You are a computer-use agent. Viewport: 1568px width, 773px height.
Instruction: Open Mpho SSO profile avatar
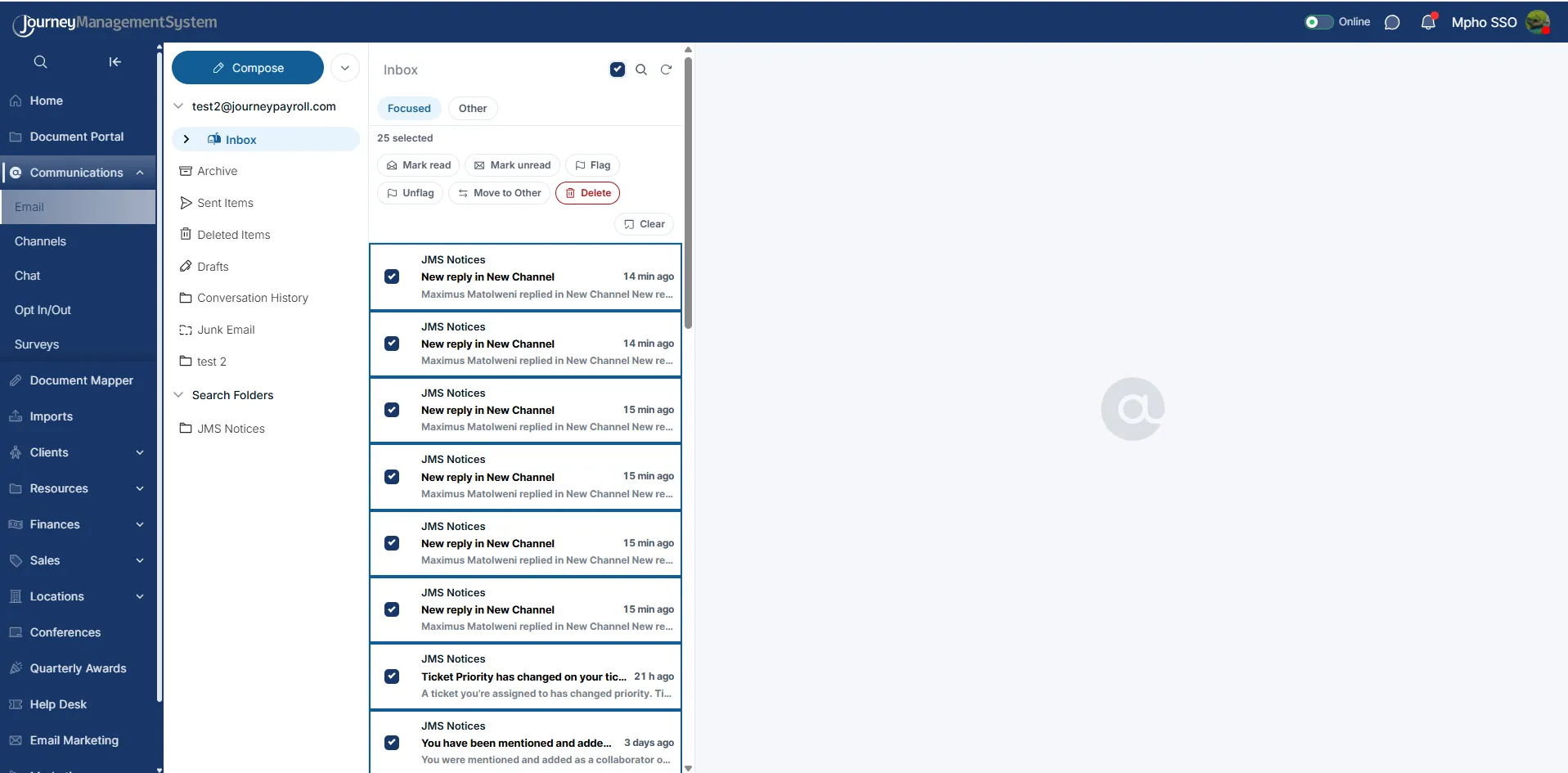click(1538, 22)
